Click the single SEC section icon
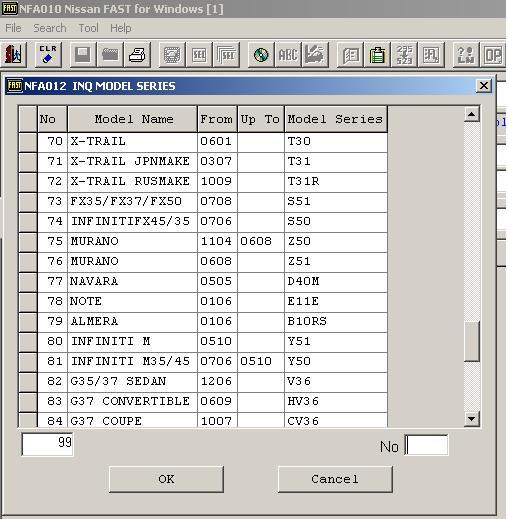This screenshot has width=508, height=519. [x=199, y=54]
